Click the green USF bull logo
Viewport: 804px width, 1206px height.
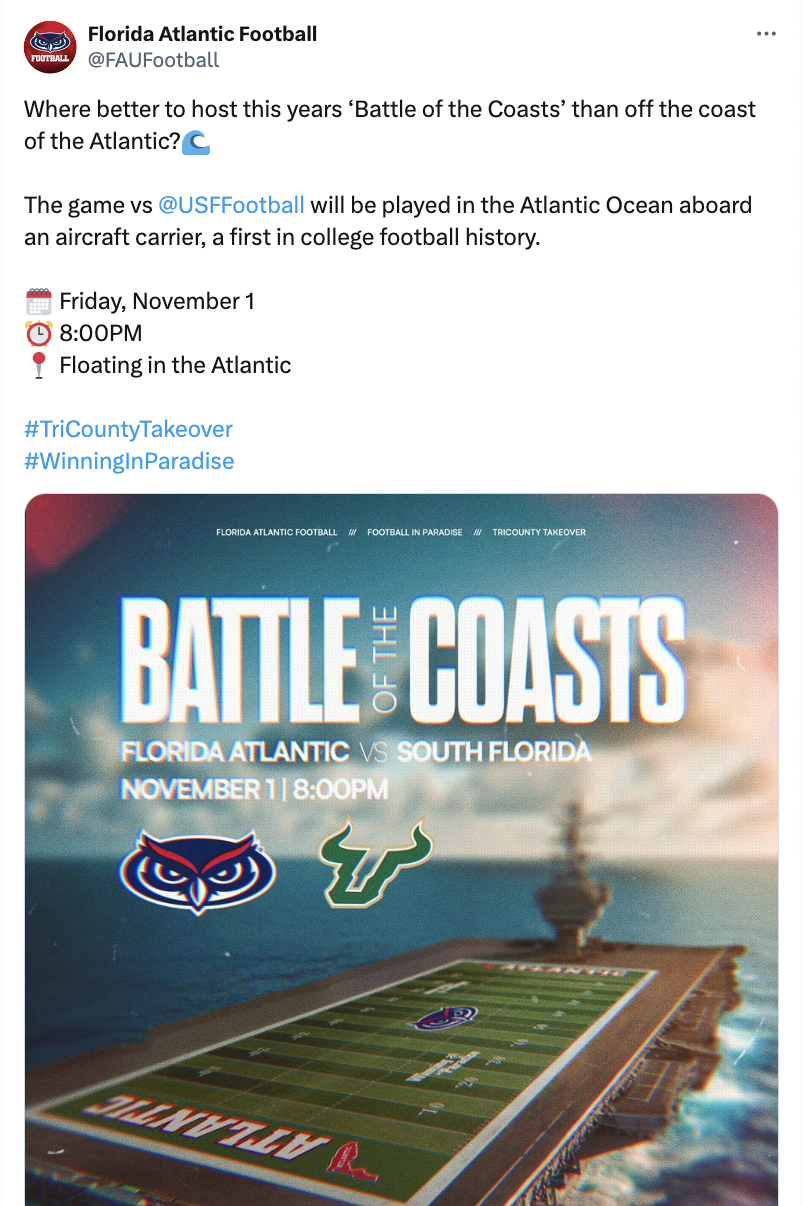pyautogui.click(x=376, y=861)
